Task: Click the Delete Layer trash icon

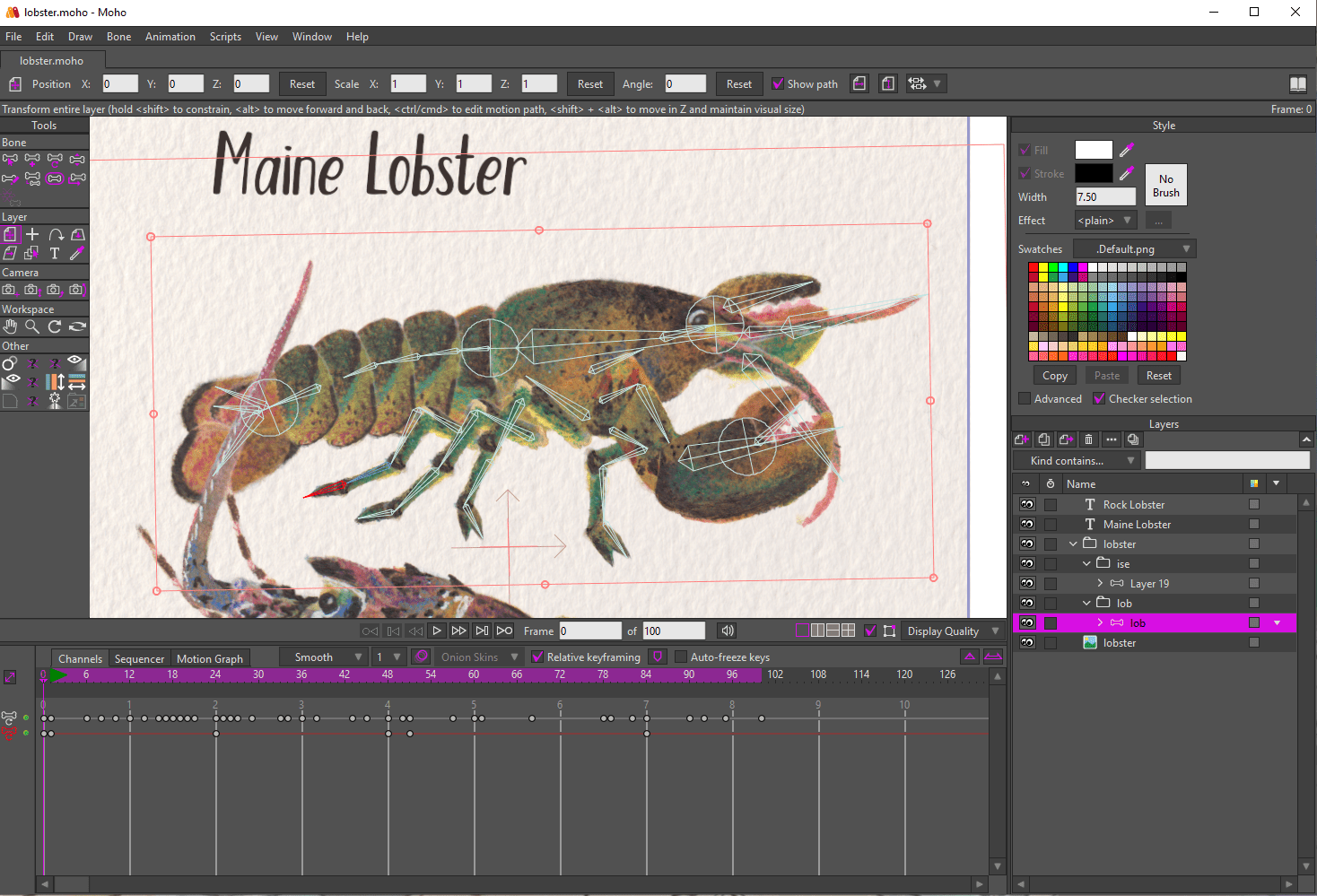Action: pos(1088,439)
